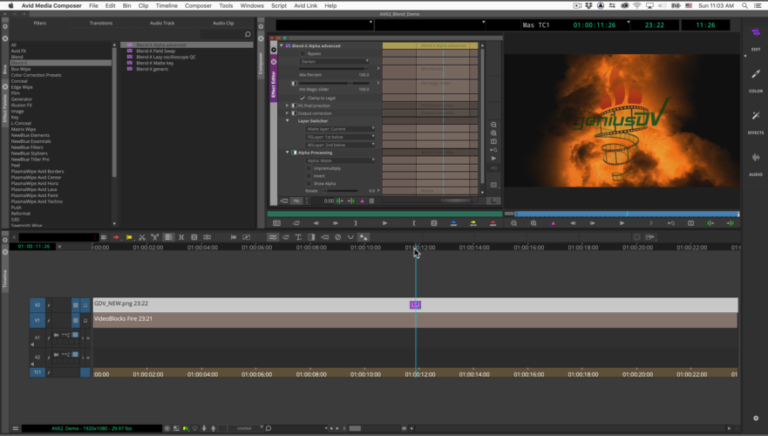Image resolution: width=768 pixels, height=436 pixels.
Task: Click the source monitor Play button
Action: pyautogui.click(x=384, y=223)
